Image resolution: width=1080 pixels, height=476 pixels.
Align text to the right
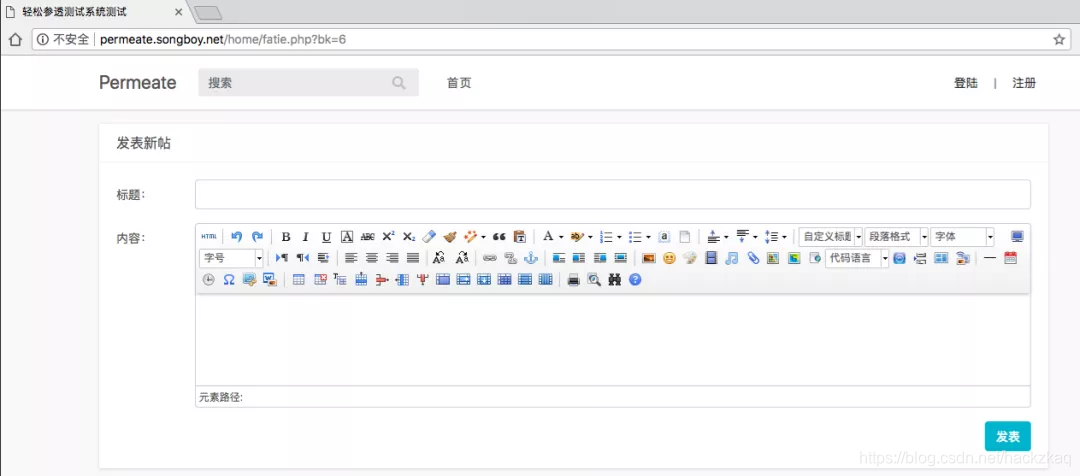pyautogui.click(x=393, y=258)
